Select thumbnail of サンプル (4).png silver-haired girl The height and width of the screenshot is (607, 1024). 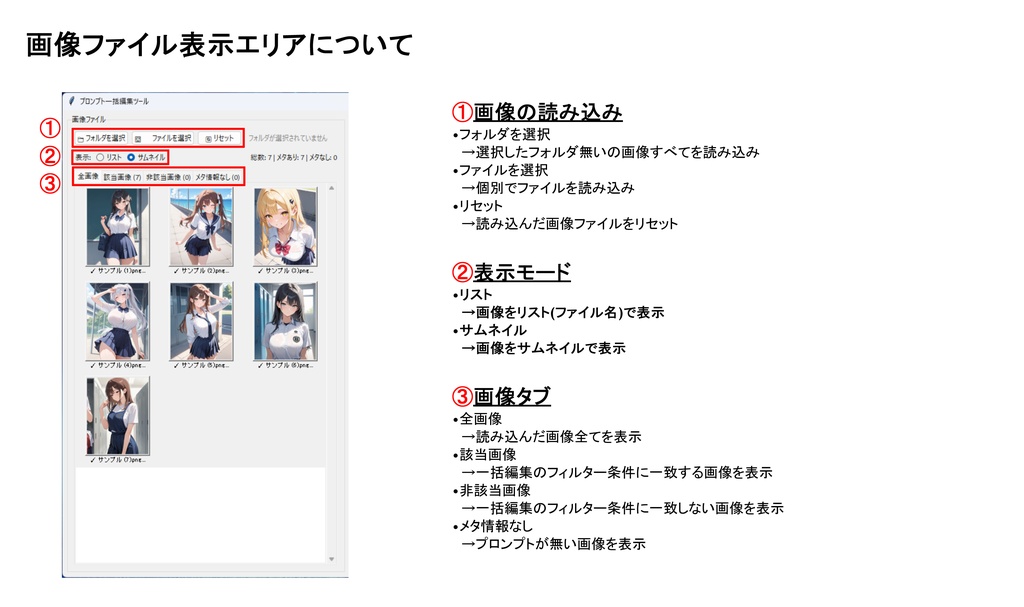(118, 321)
